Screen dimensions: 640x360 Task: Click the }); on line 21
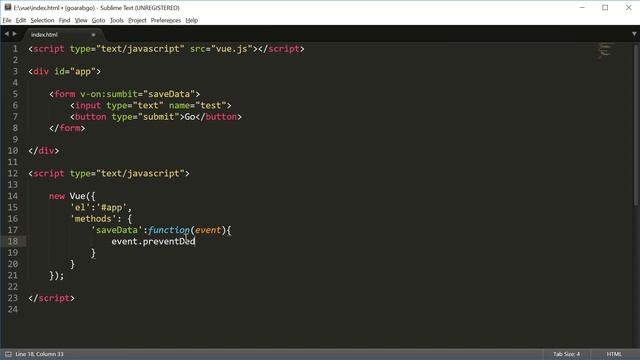tap(57, 276)
